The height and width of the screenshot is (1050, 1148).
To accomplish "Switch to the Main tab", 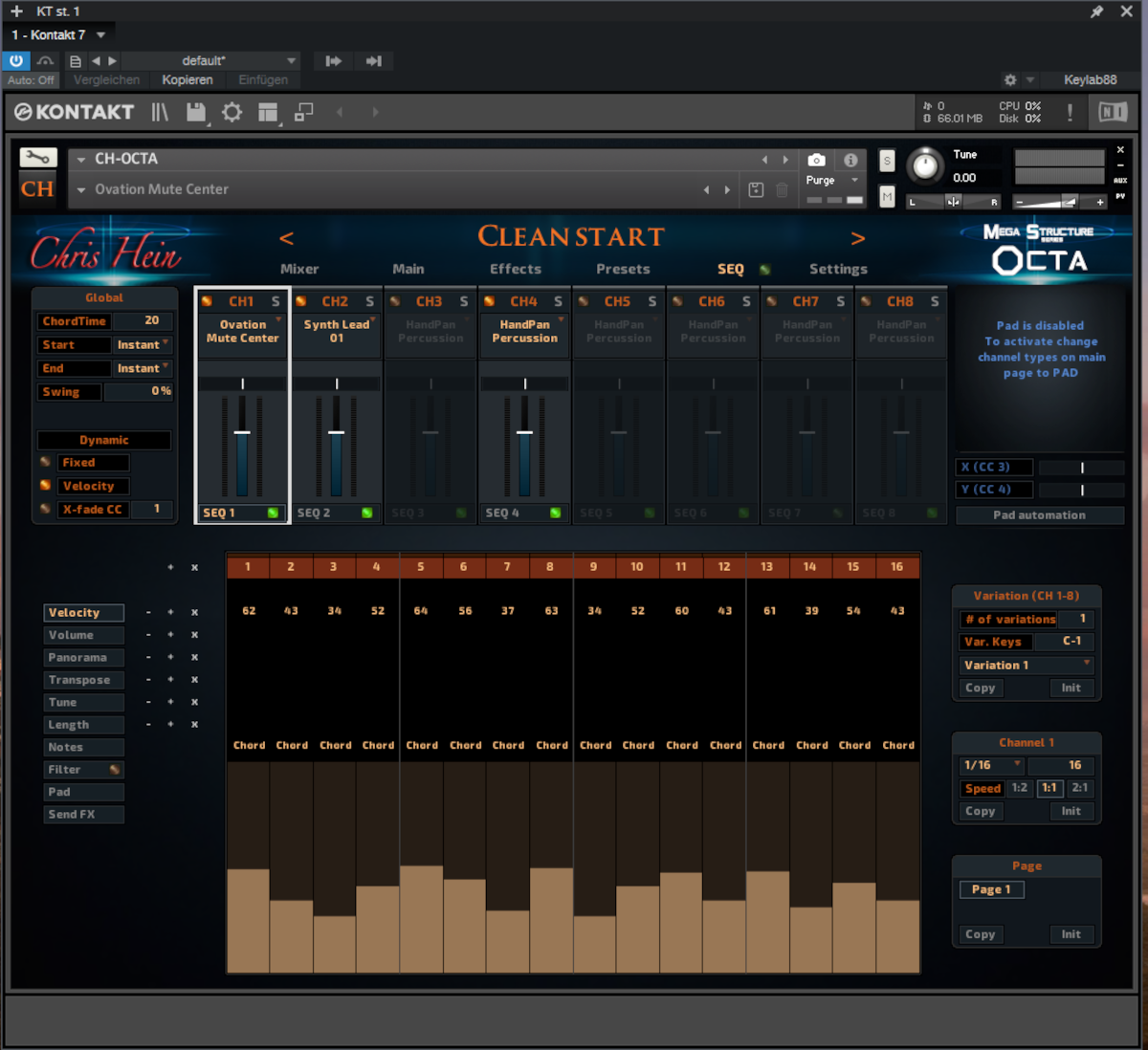I will point(408,270).
